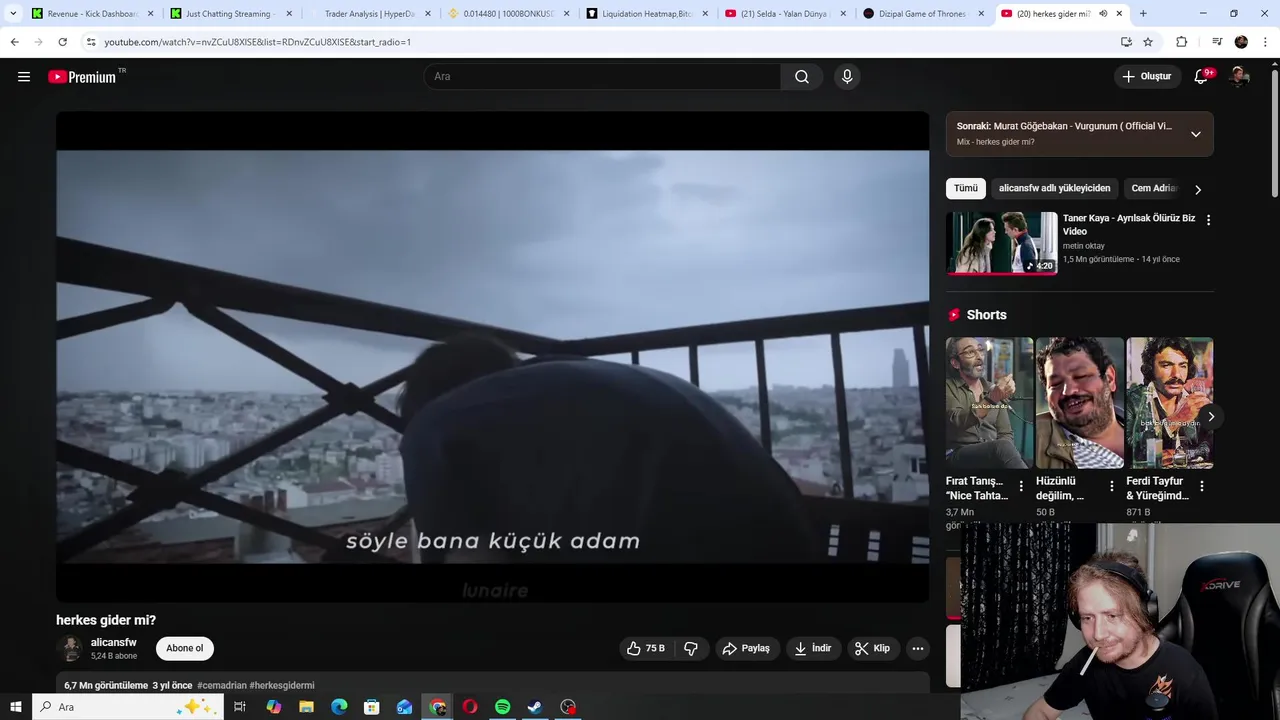Show more filter chips arrow

pyautogui.click(x=1198, y=189)
